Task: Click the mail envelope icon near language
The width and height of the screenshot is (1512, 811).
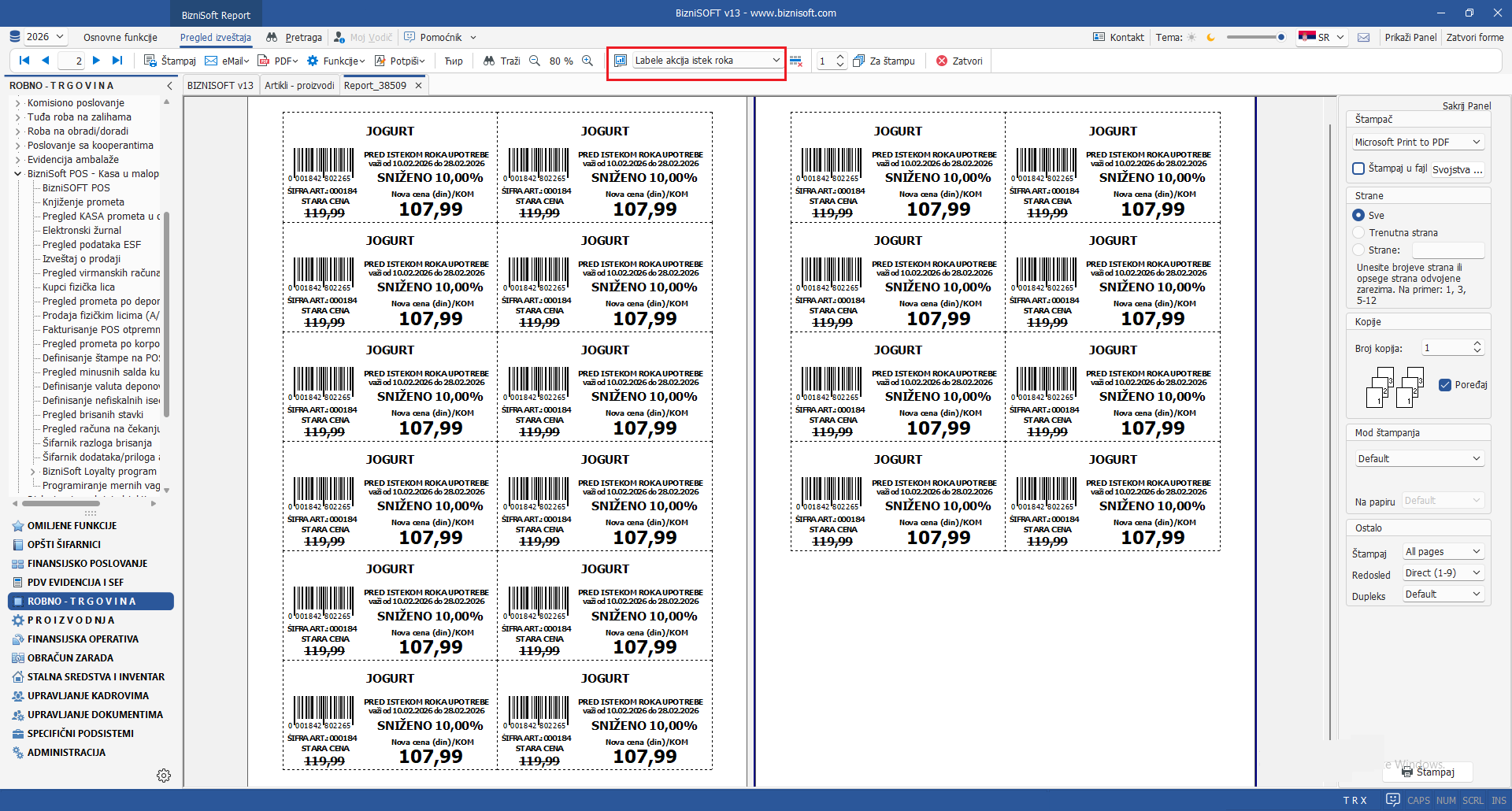Action: click(1364, 37)
